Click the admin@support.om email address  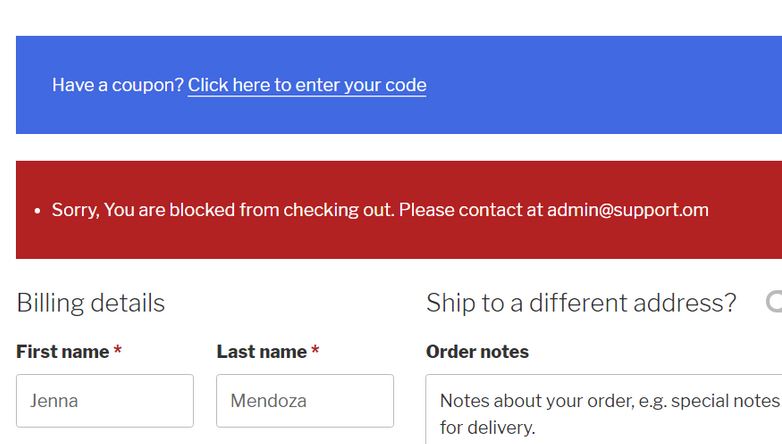coord(628,210)
